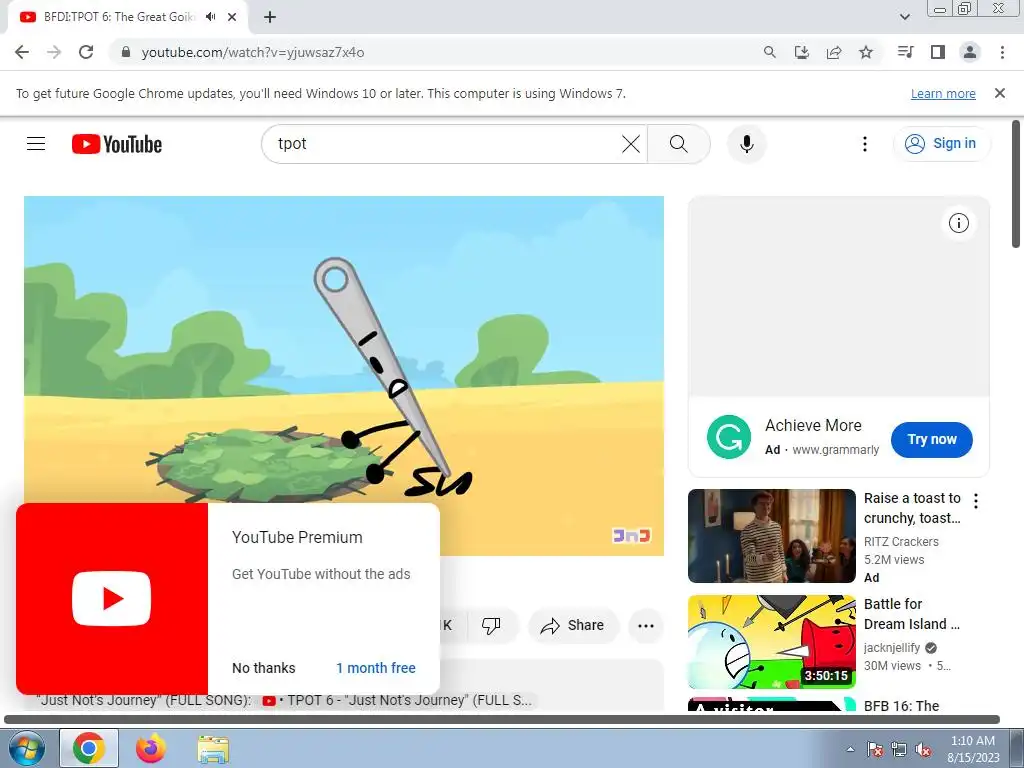Follow the Learn more link in update notice
Screen dimensions: 1024x768
click(943, 93)
